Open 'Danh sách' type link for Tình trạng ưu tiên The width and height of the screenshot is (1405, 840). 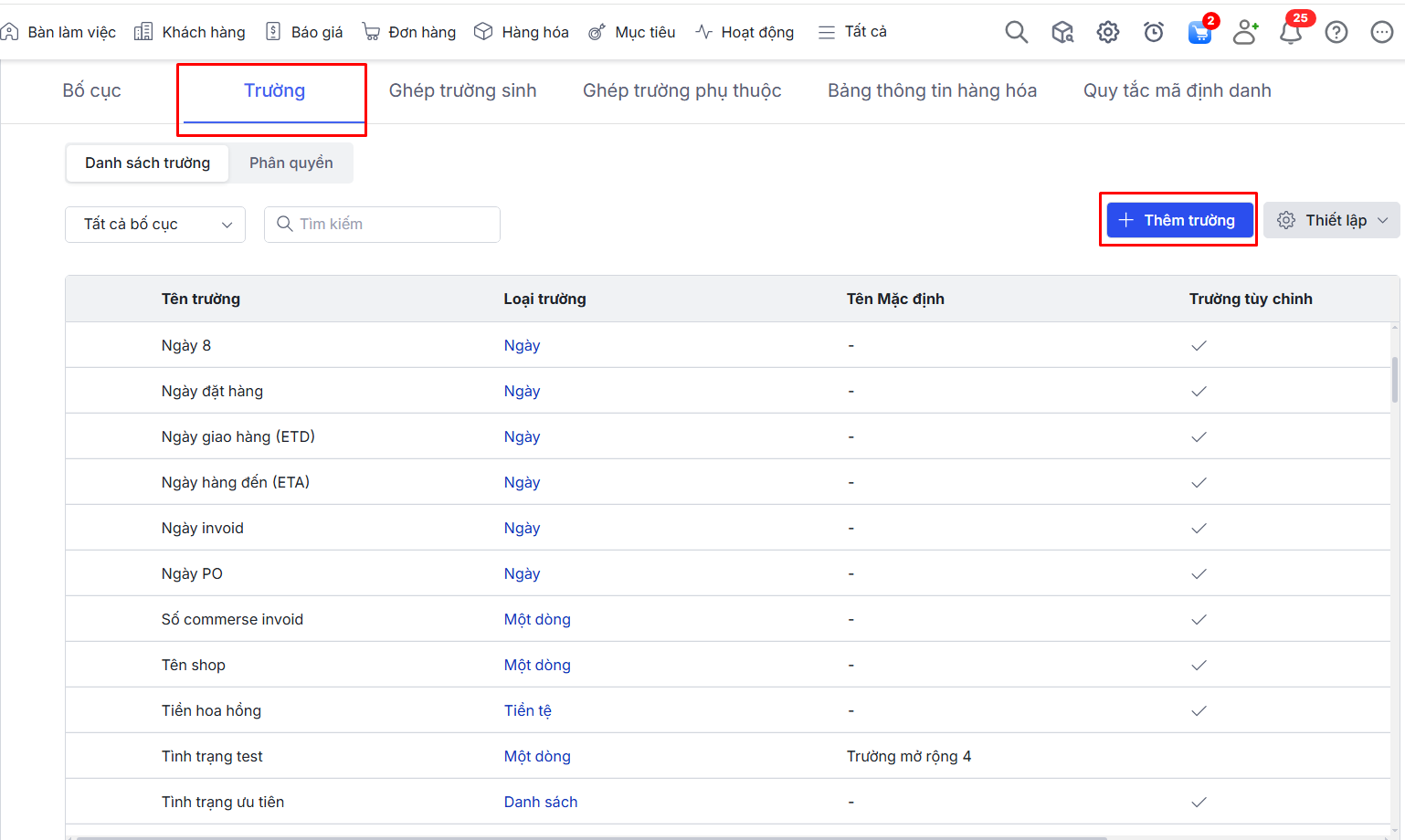pyautogui.click(x=541, y=802)
